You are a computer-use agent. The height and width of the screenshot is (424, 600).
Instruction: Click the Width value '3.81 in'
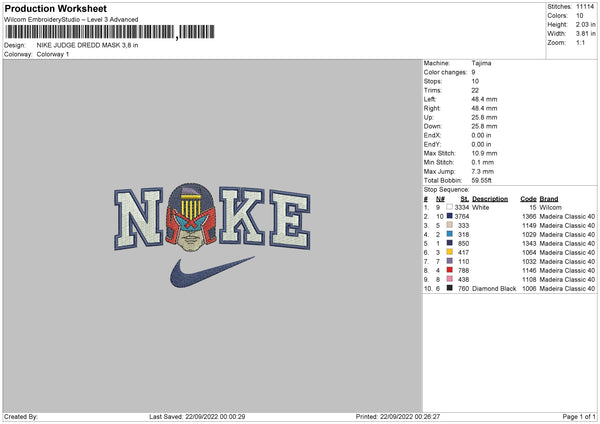click(x=585, y=34)
